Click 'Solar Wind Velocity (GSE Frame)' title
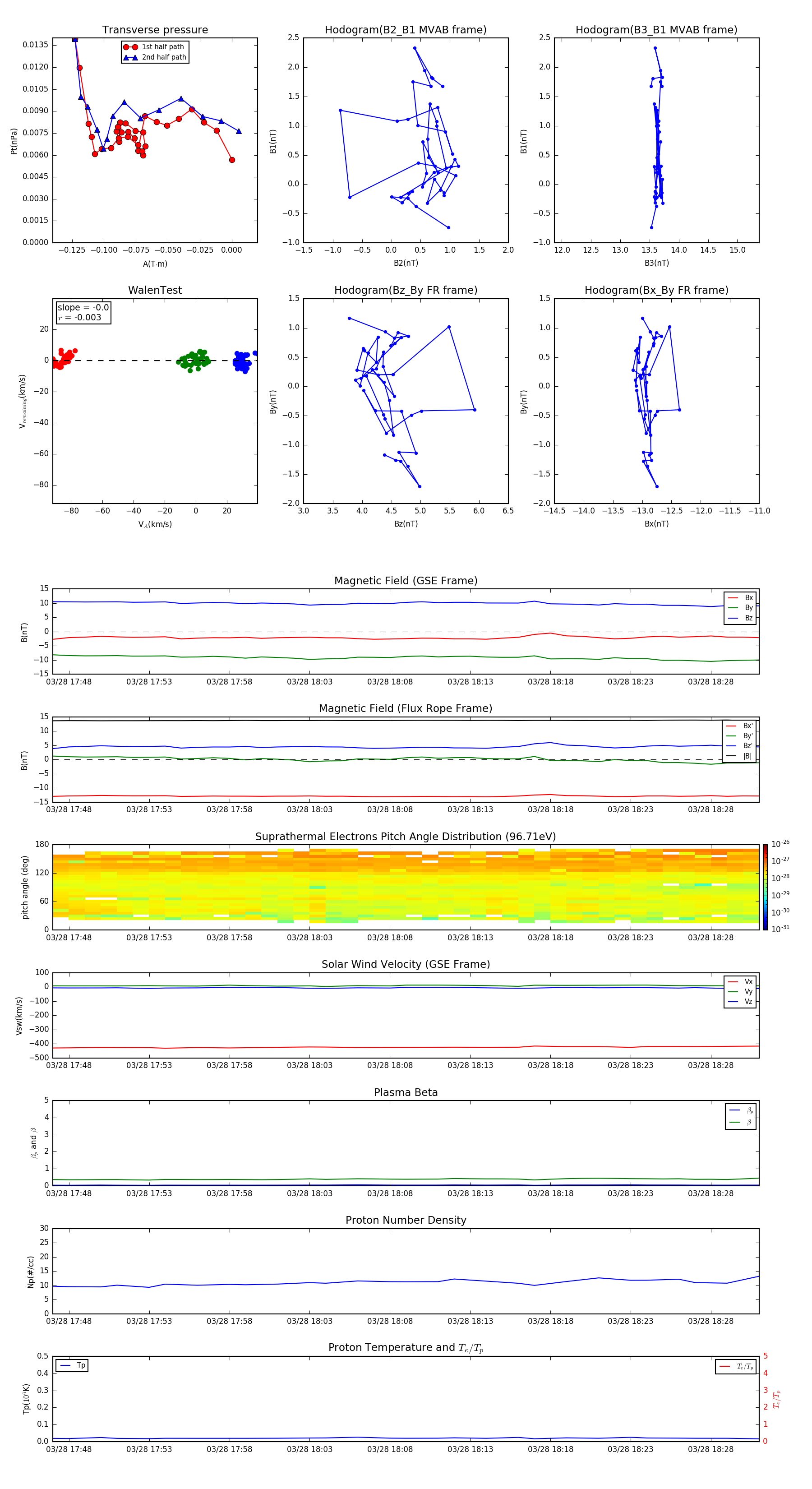 coord(406,964)
